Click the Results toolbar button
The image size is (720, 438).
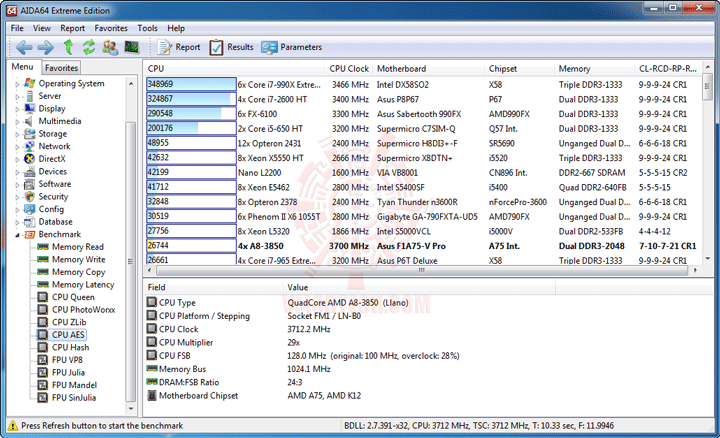tap(231, 47)
